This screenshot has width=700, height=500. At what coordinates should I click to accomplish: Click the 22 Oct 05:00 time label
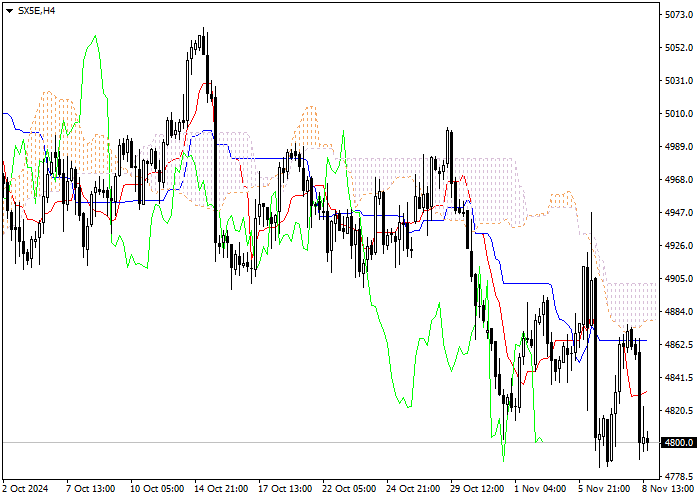[x=349, y=489]
